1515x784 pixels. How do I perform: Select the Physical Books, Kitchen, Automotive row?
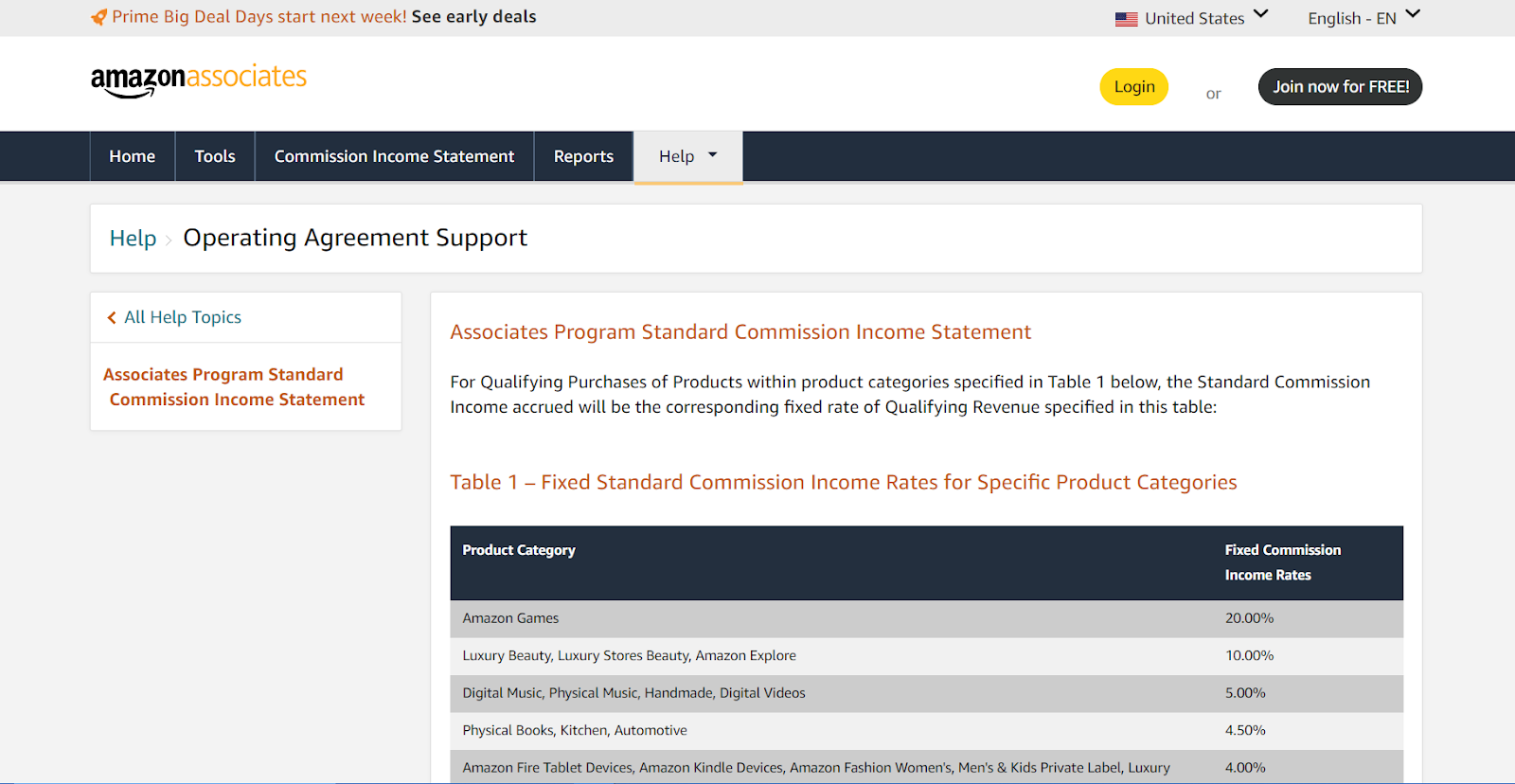pos(927,731)
